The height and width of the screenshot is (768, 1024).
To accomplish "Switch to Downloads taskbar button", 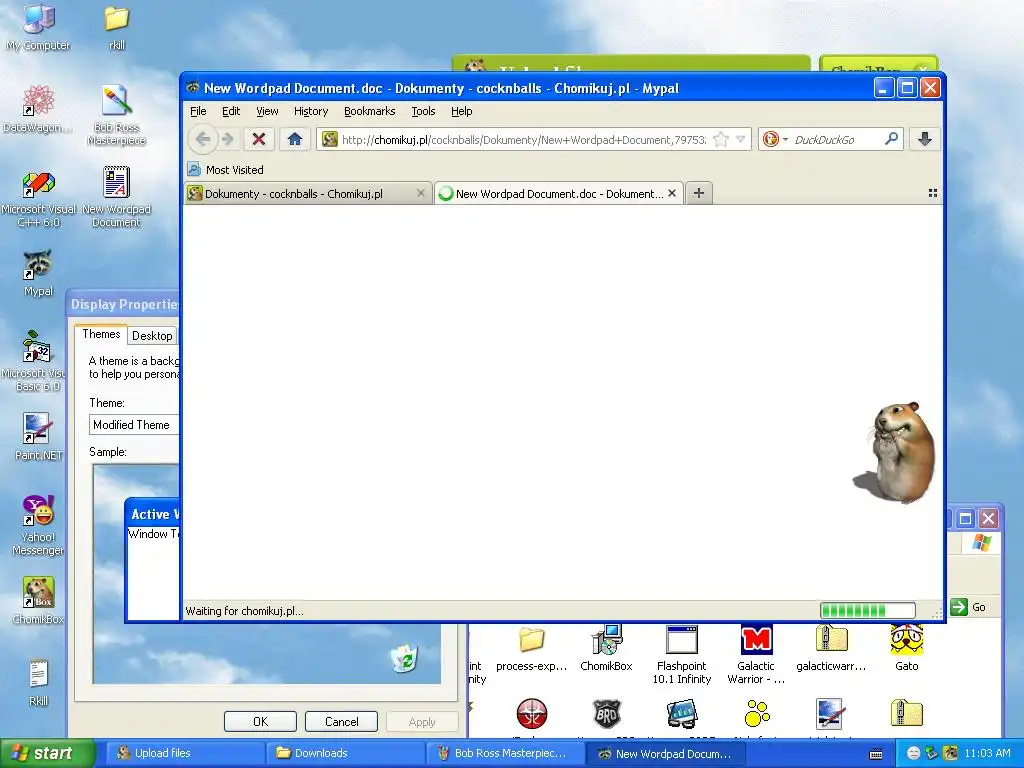I will tap(344, 753).
